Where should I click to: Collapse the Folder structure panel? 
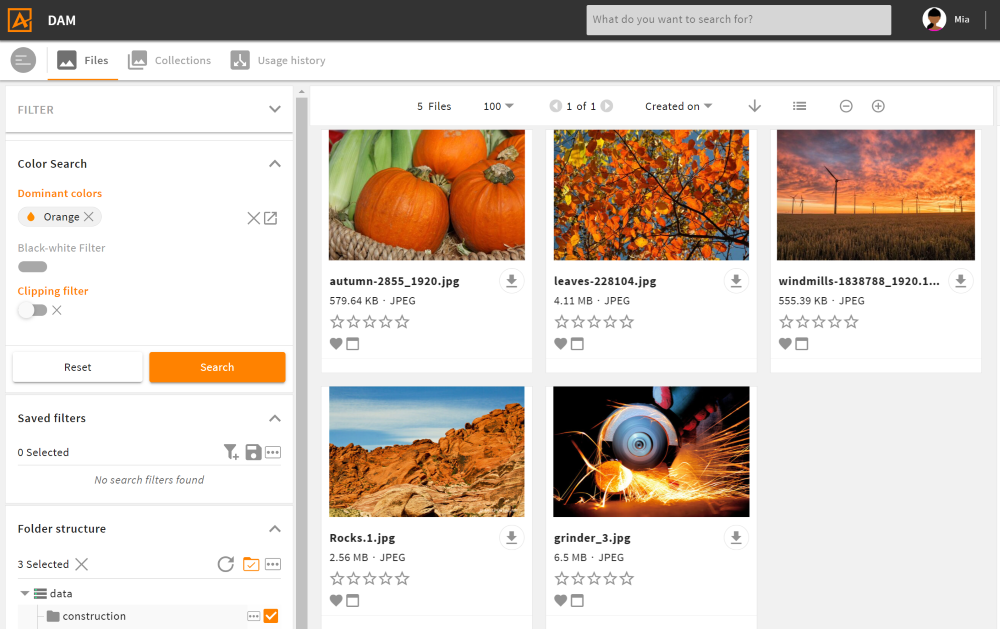[x=275, y=529]
